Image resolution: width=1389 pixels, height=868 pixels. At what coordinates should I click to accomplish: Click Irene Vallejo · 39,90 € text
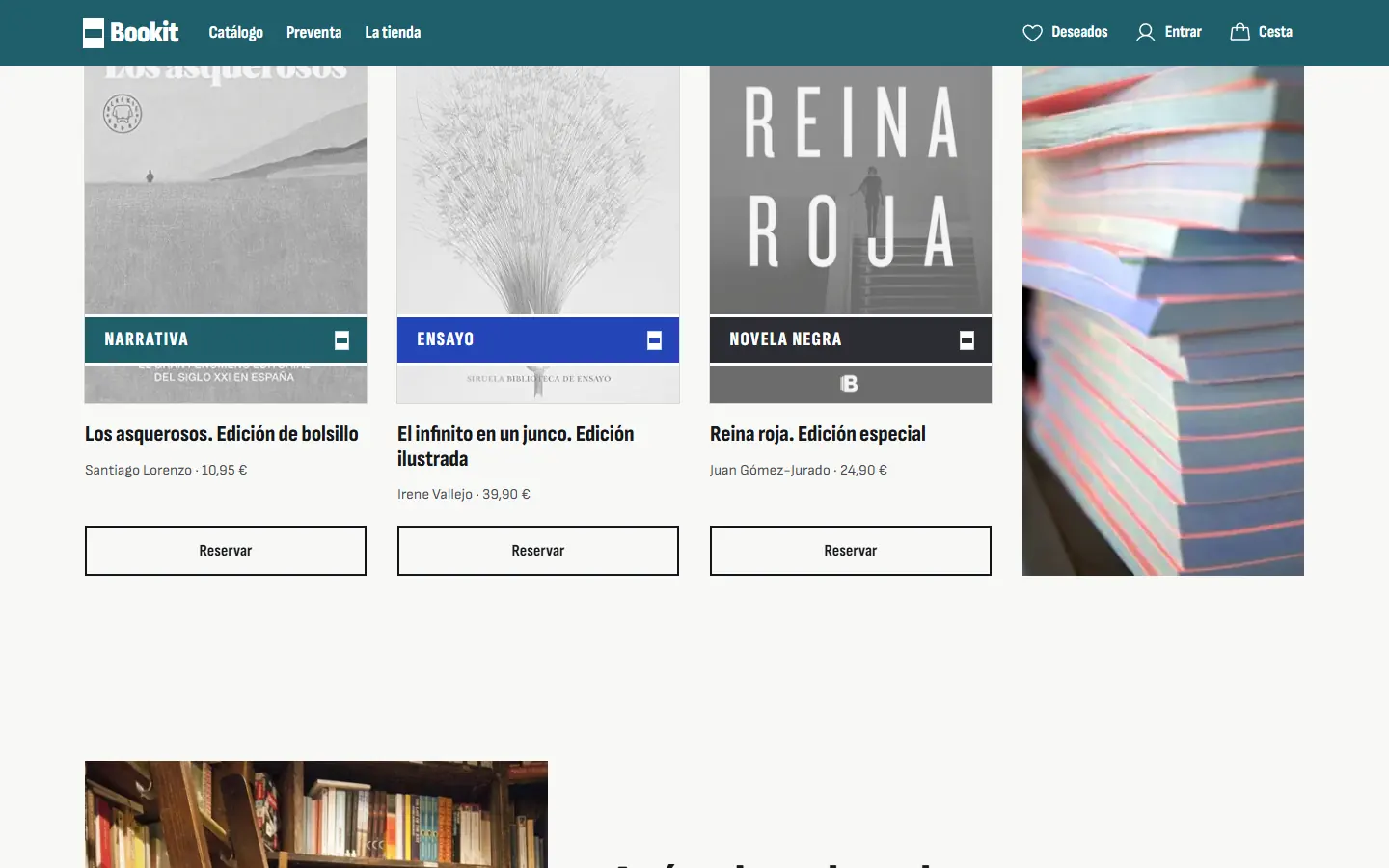(x=464, y=494)
